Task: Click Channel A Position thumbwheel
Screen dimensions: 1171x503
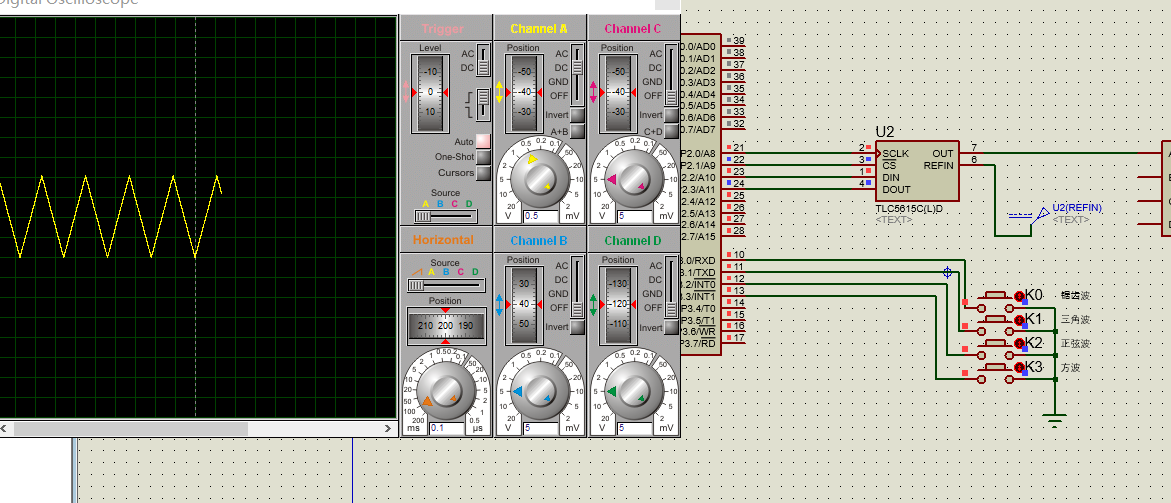Action: click(524, 93)
